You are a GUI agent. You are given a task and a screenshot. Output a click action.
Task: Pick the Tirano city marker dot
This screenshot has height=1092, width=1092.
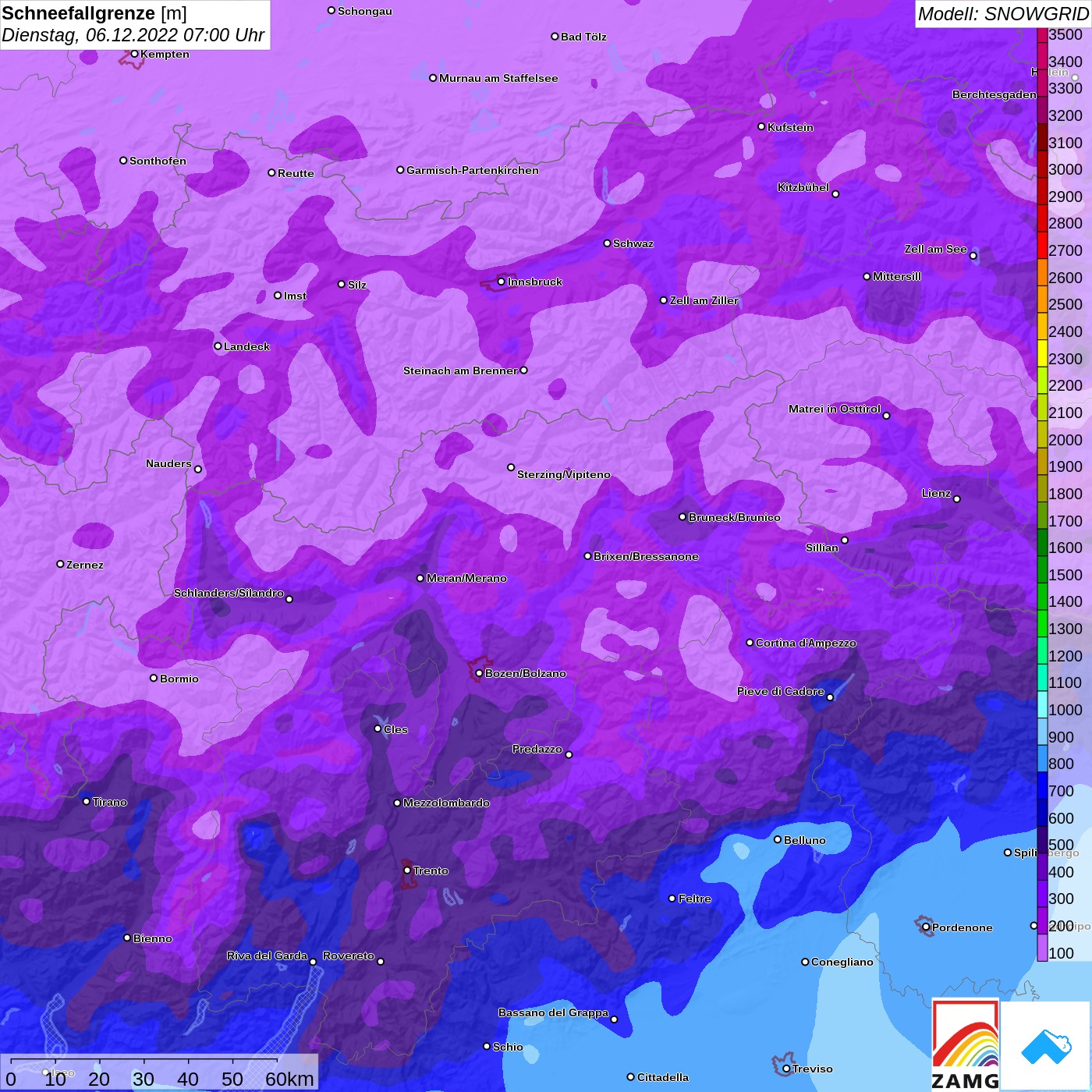tap(87, 801)
